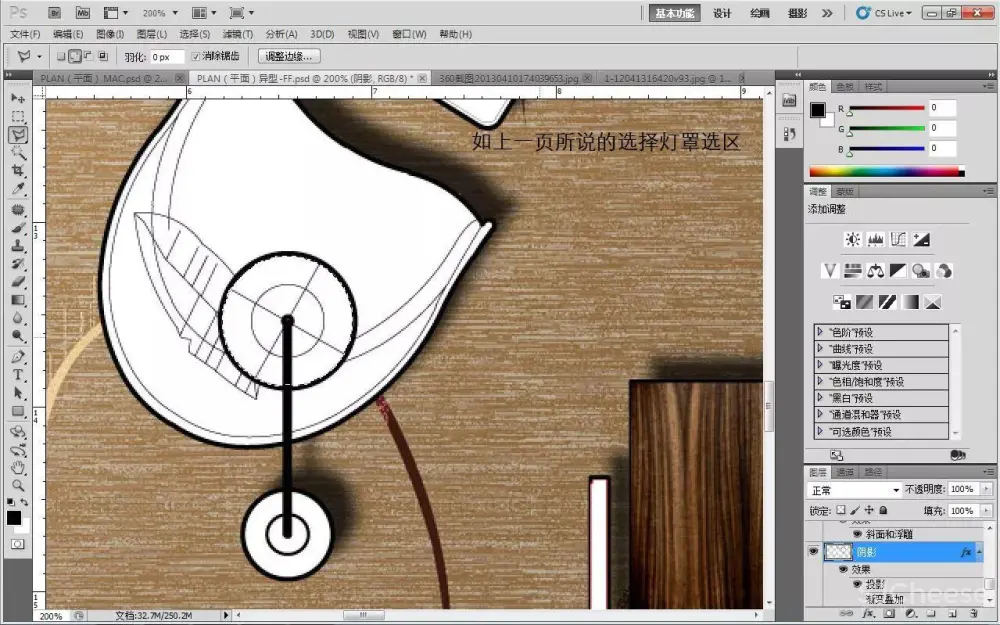Toggle visibility of 斜面和浮雕 effect

click(857, 535)
